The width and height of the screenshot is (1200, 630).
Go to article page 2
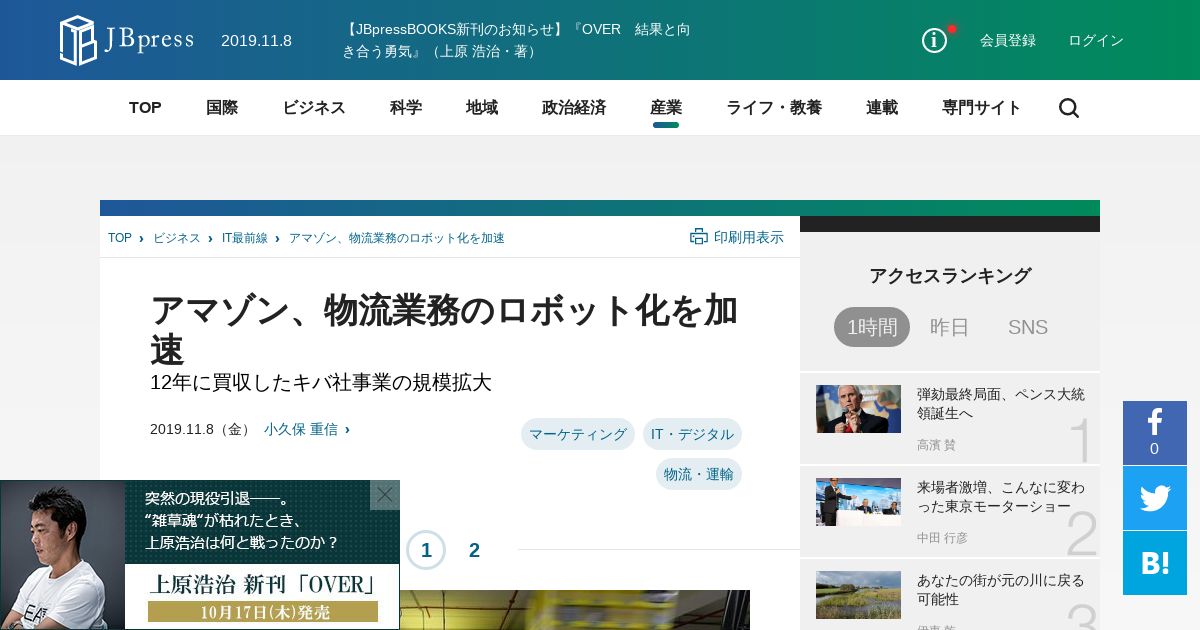pyautogui.click(x=475, y=550)
